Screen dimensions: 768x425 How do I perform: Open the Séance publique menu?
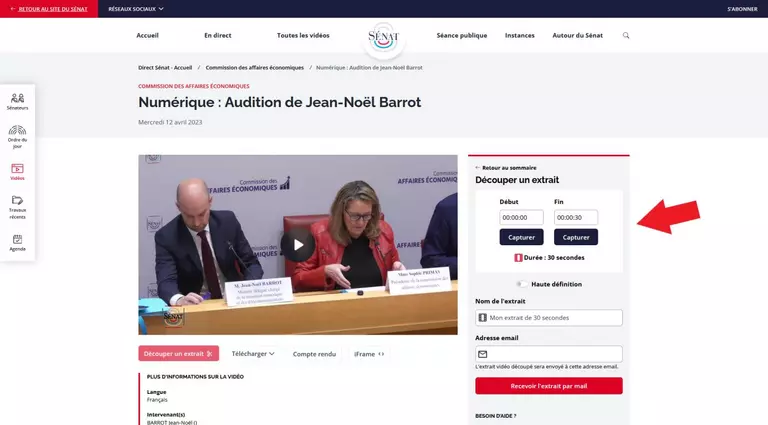point(461,35)
